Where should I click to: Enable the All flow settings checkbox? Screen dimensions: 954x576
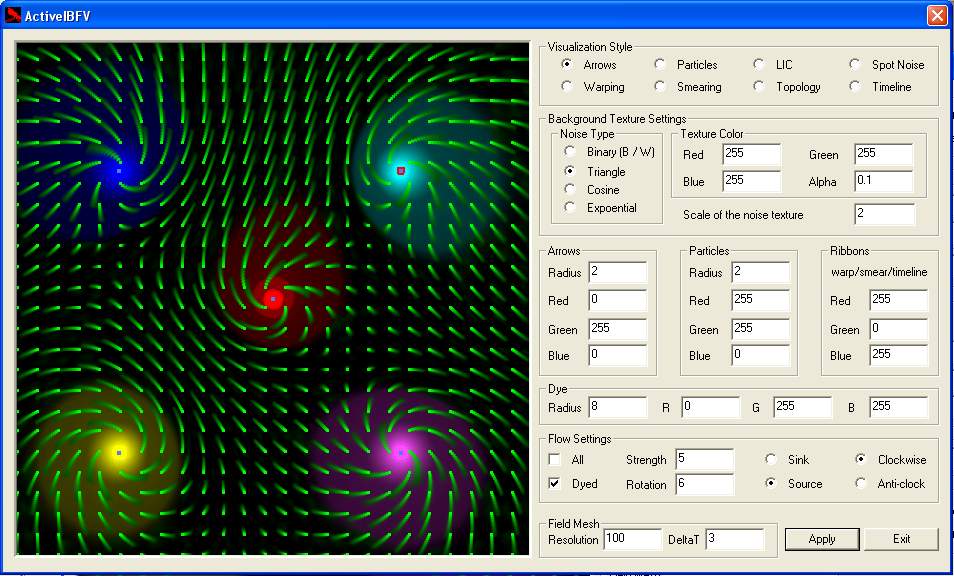[555, 460]
